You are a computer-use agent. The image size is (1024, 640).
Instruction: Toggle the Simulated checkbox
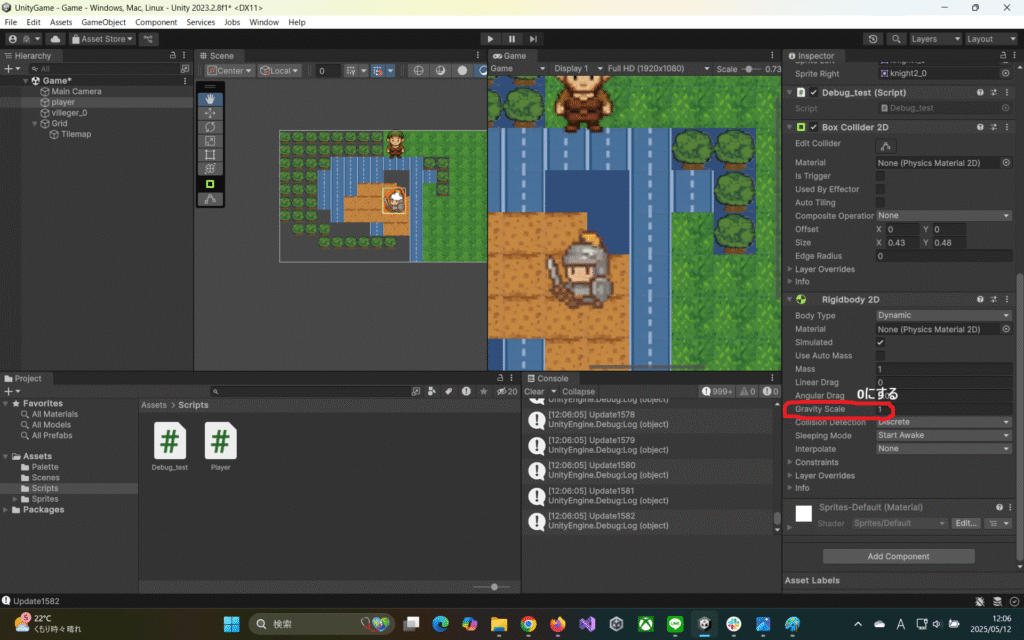pyautogui.click(x=880, y=342)
